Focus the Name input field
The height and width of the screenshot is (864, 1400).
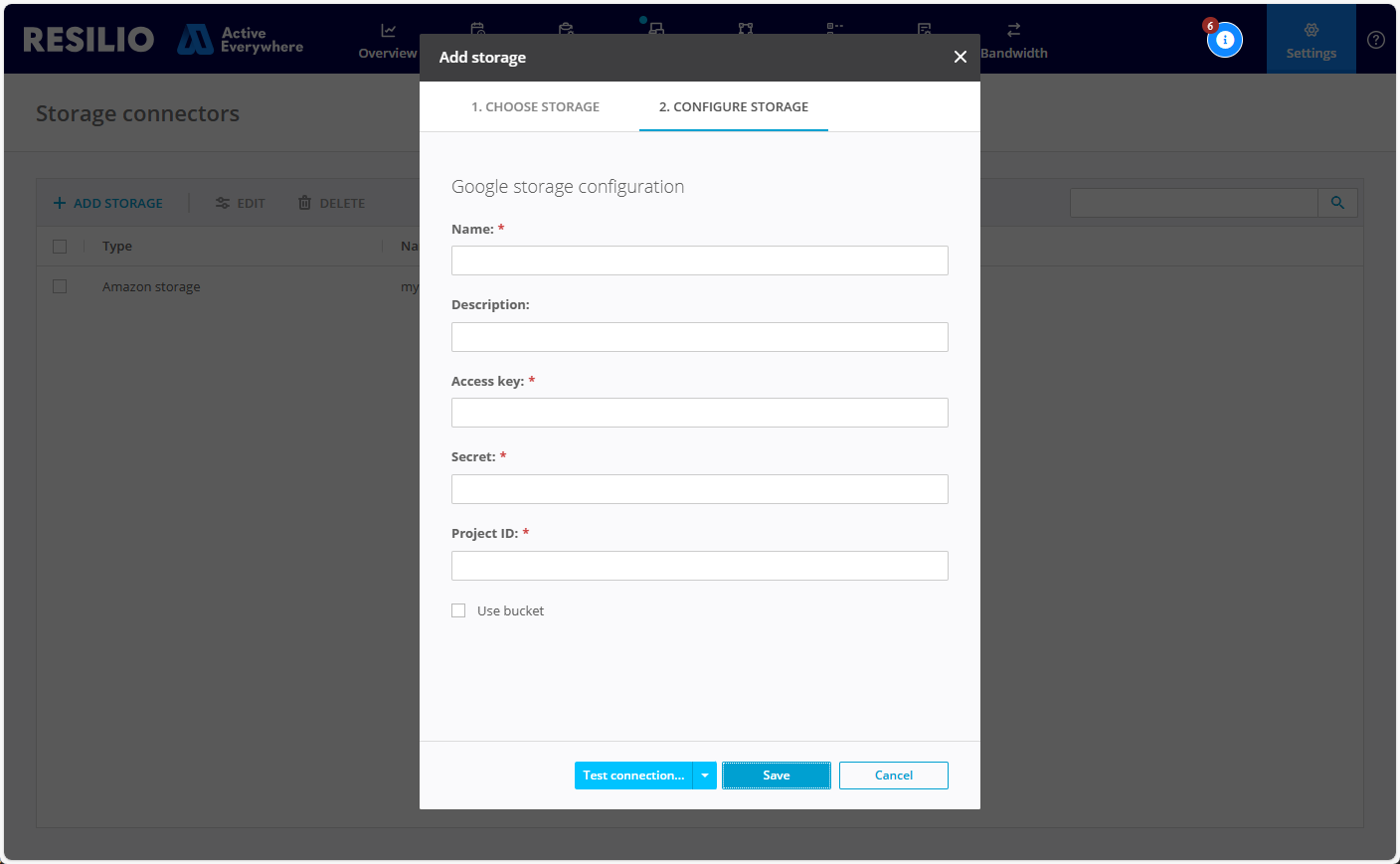click(700, 260)
